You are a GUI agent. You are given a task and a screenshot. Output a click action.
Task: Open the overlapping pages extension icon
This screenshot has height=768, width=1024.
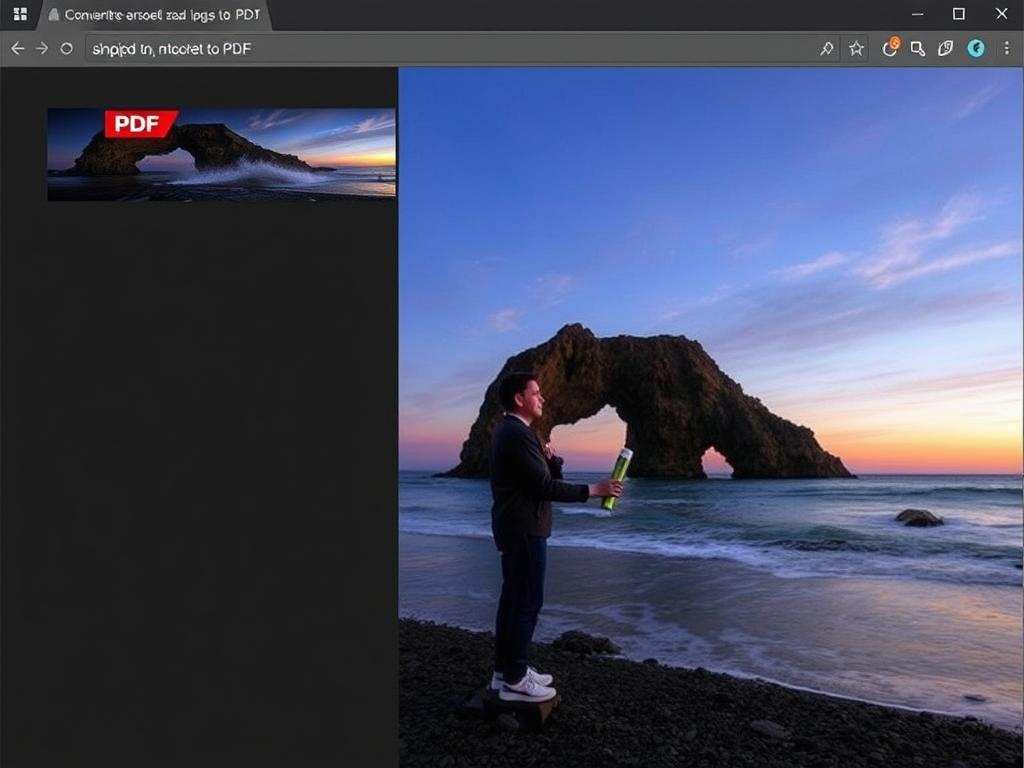pyautogui.click(x=946, y=48)
